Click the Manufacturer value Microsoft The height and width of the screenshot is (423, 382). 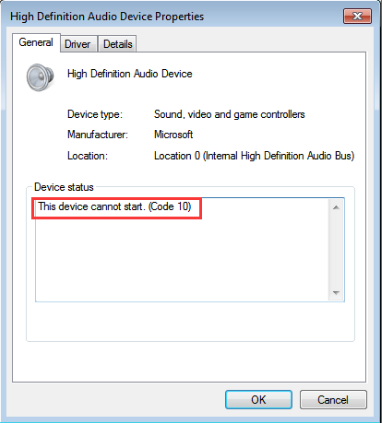coord(173,134)
